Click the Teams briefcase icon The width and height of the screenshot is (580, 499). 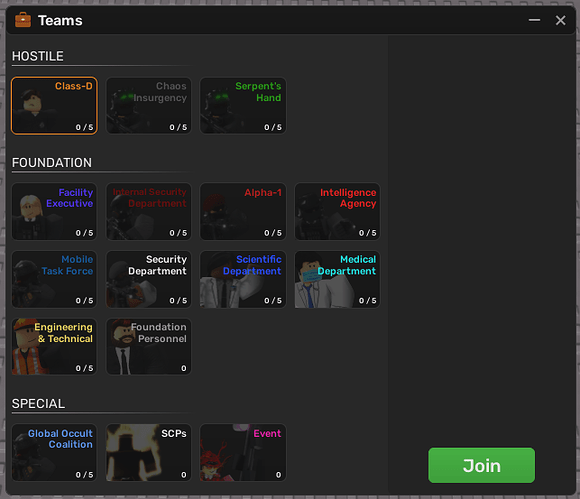coord(23,20)
